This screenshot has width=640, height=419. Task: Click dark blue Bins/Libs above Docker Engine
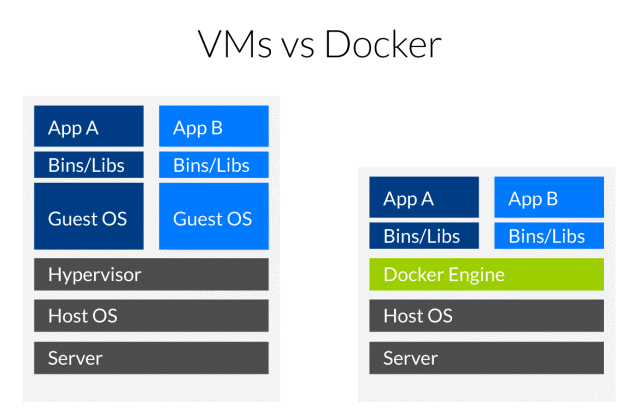424,236
